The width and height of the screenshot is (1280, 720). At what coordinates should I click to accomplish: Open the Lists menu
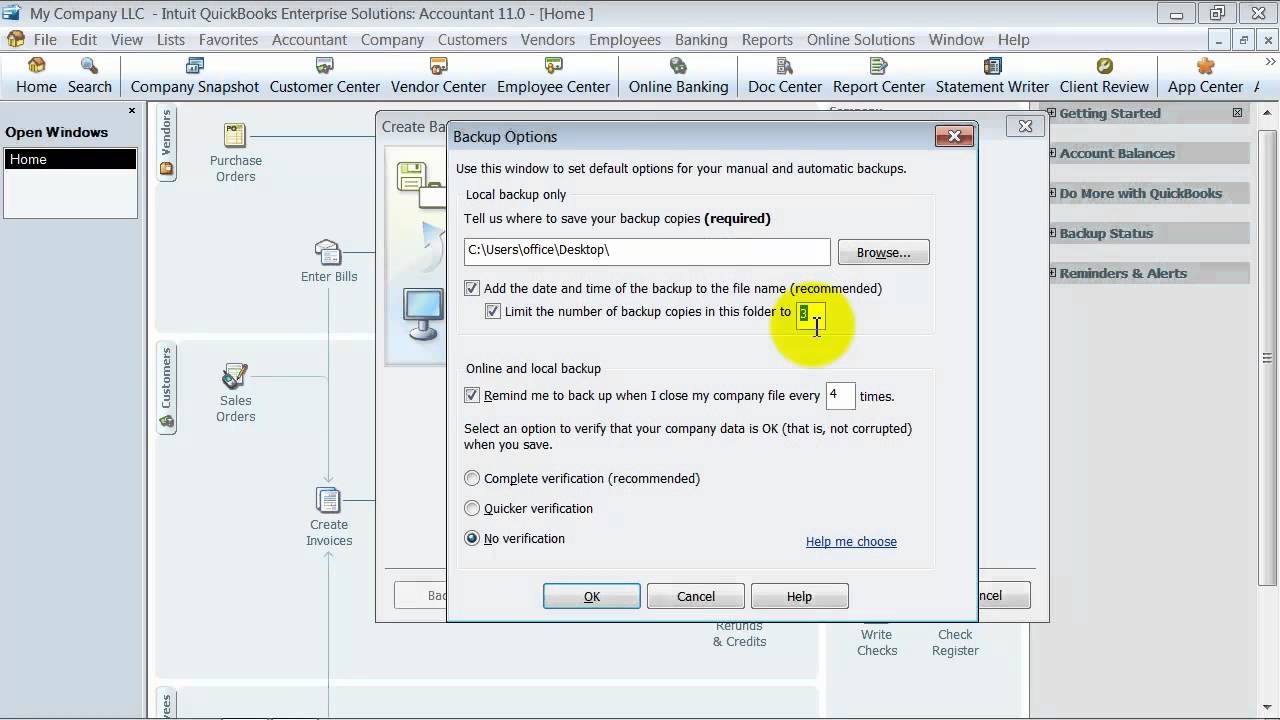pos(171,40)
